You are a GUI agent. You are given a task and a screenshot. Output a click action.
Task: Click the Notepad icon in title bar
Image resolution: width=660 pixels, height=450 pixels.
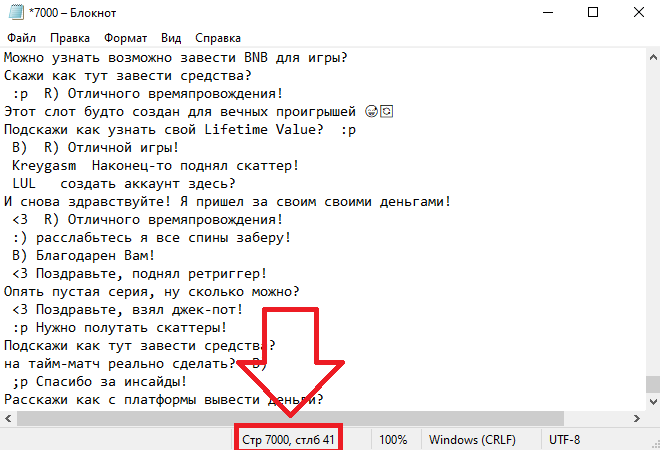[16, 12]
